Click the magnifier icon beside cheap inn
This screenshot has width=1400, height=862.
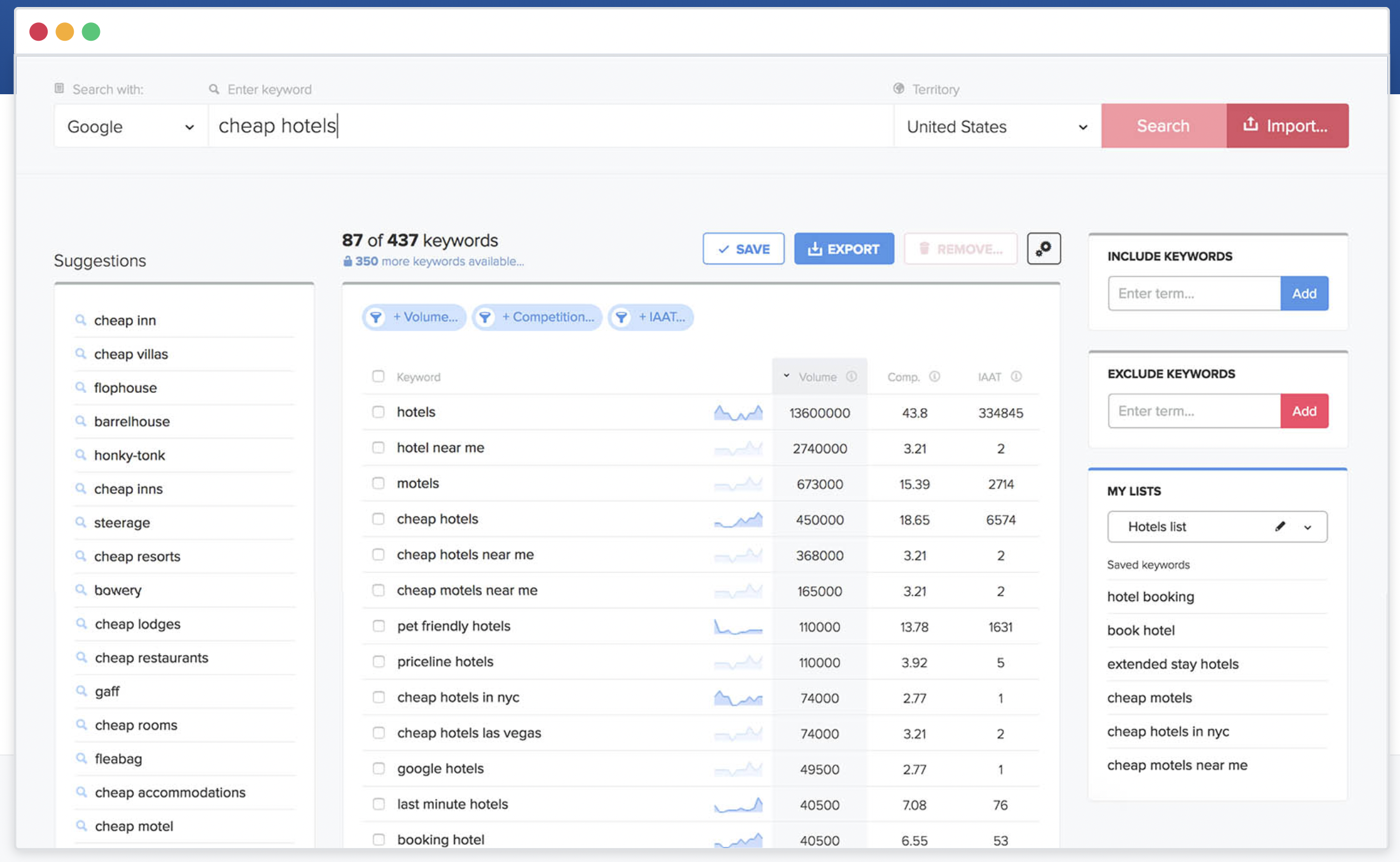(x=81, y=320)
